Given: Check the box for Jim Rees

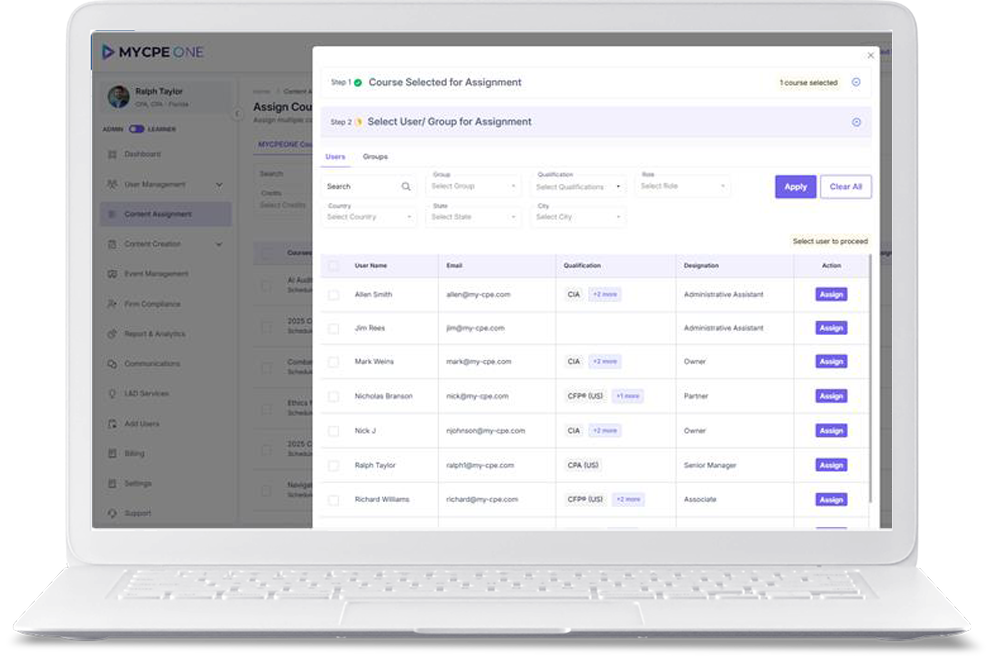Looking at the screenshot, I should point(333,328).
